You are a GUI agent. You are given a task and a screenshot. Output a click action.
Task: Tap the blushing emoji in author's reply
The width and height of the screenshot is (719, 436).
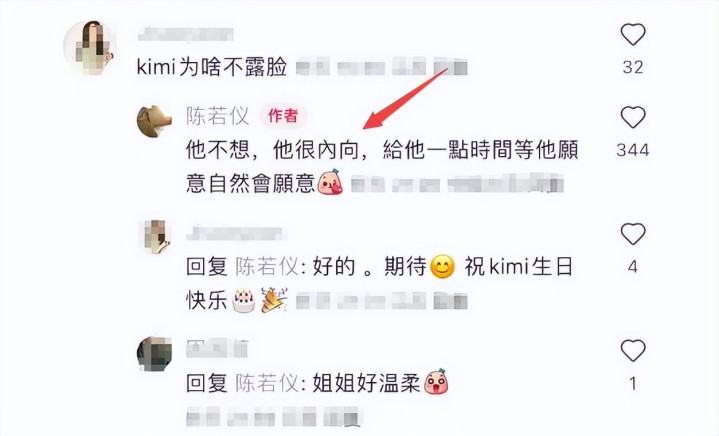pyautogui.click(x=330, y=182)
